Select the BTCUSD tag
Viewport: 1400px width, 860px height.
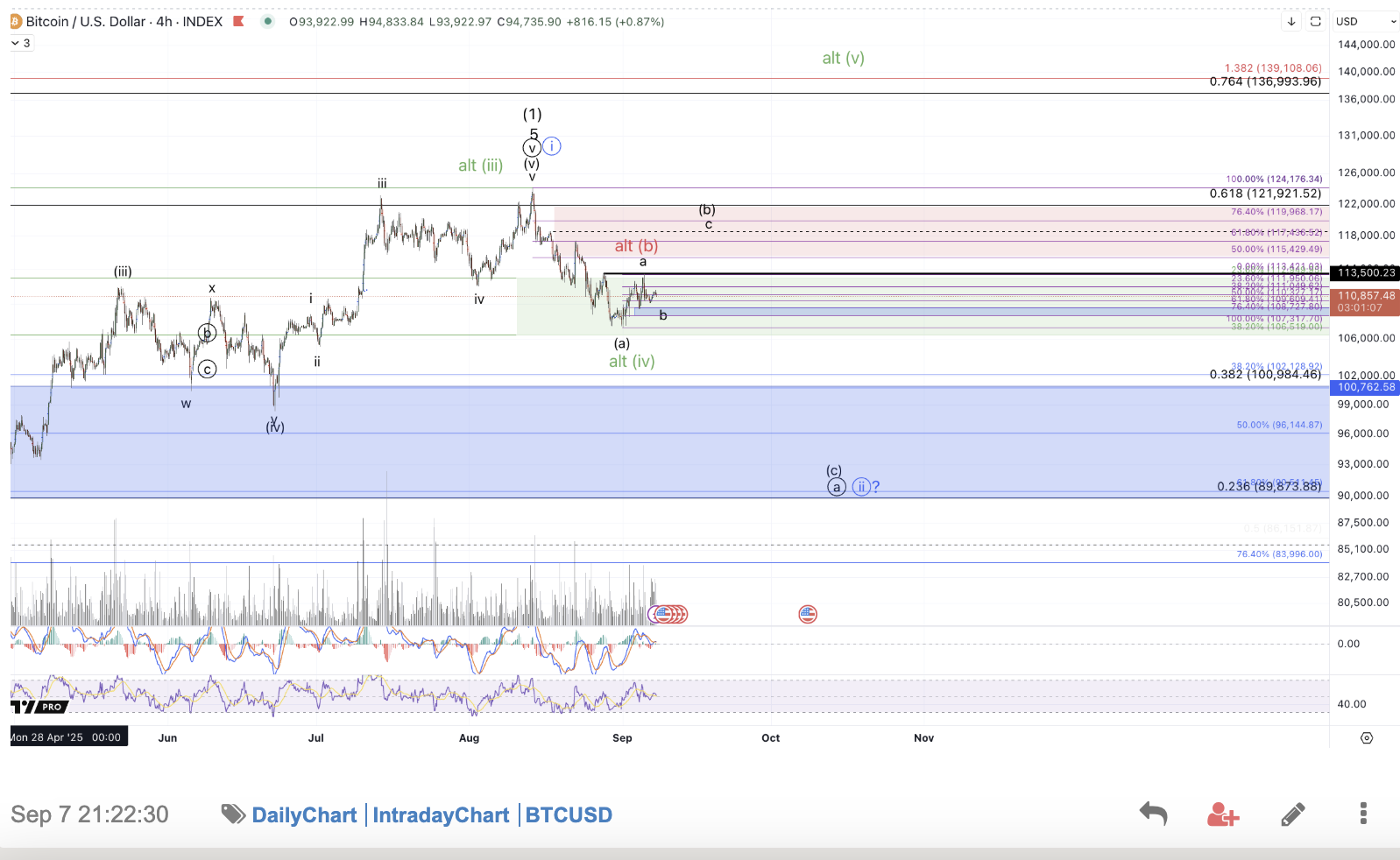click(569, 815)
